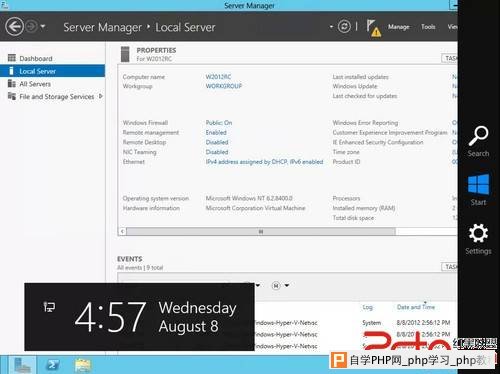This screenshot has height=374, width=500.
Task: Click the Events TASKS dropdown button
Action: pyautogui.click(x=450, y=267)
